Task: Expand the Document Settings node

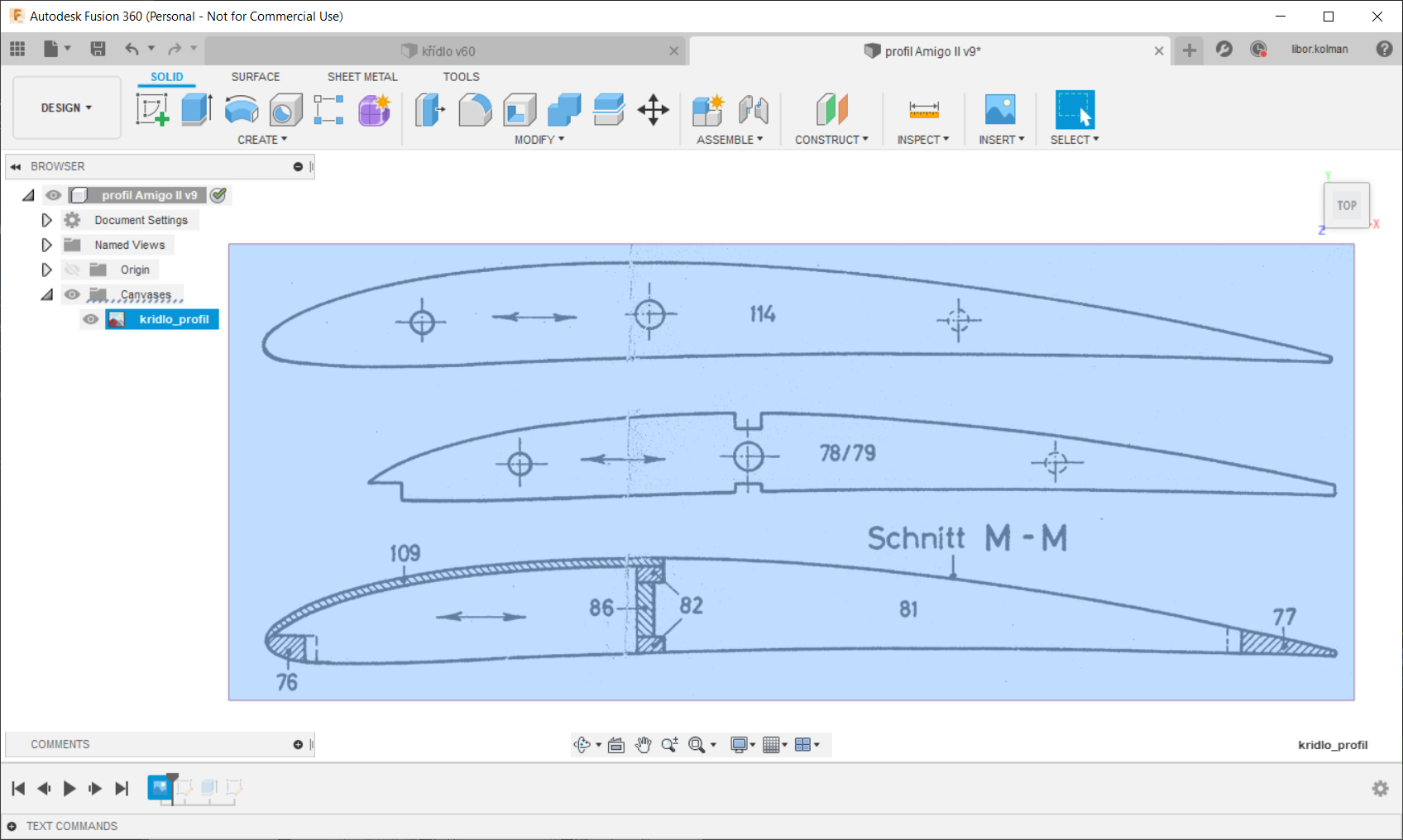Action: [x=46, y=221]
